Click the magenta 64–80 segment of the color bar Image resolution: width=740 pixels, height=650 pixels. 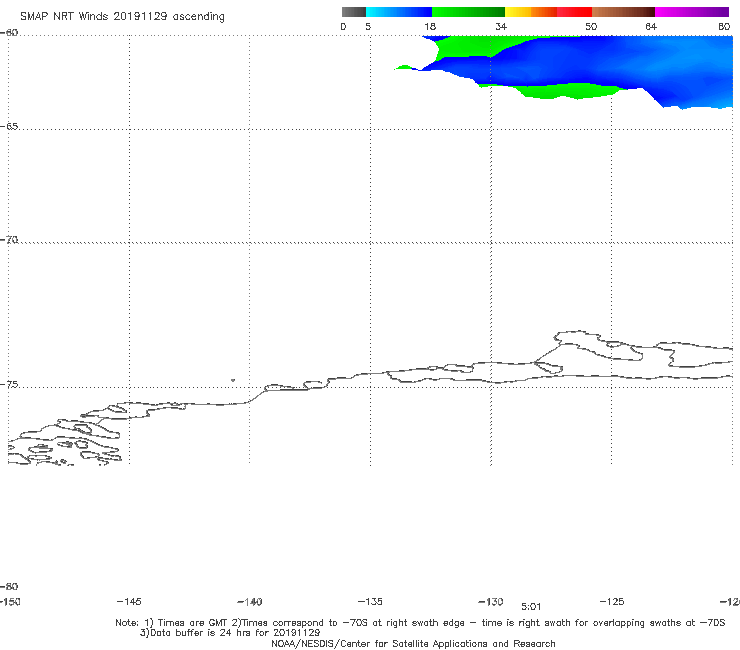coord(692,12)
